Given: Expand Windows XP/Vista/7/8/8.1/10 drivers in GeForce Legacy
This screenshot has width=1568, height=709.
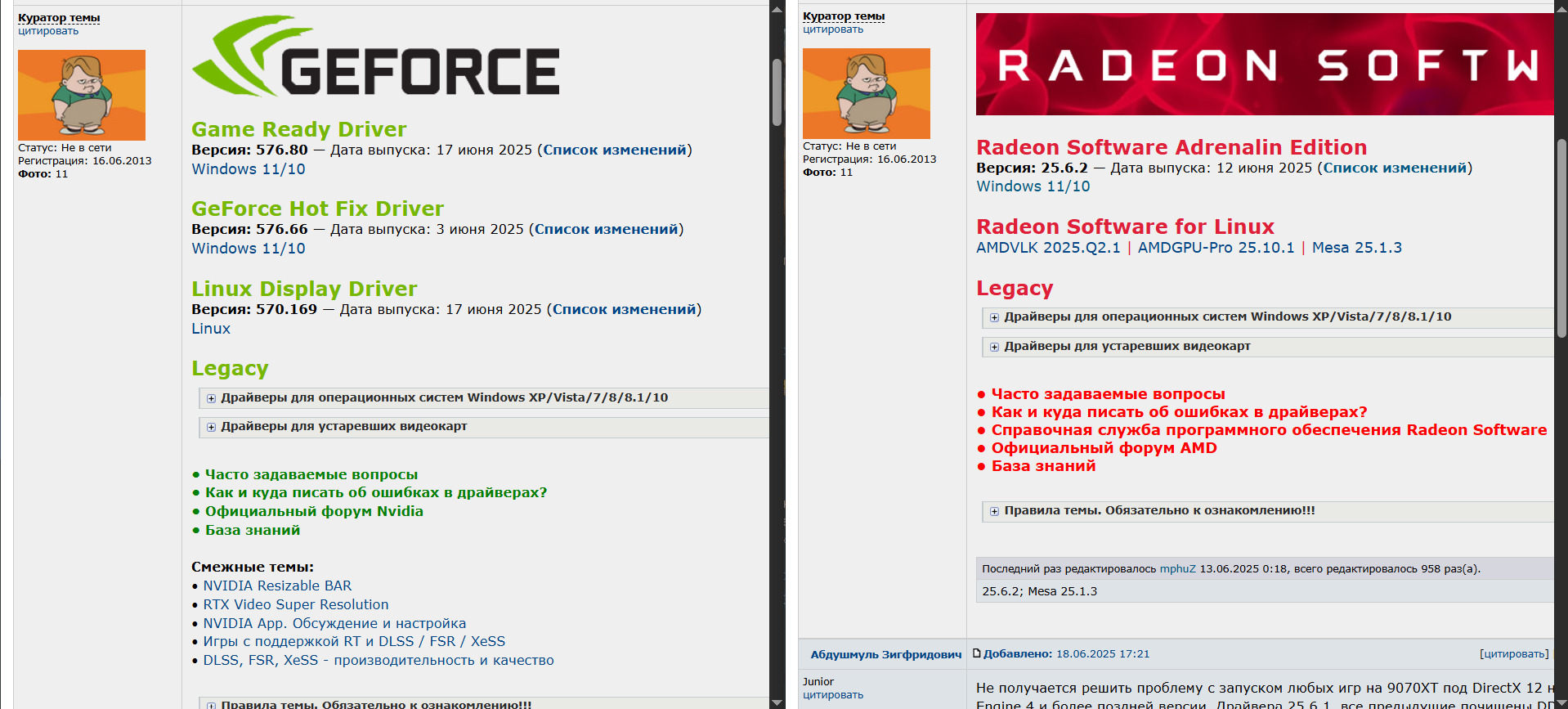Looking at the screenshot, I should [x=212, y=398].
